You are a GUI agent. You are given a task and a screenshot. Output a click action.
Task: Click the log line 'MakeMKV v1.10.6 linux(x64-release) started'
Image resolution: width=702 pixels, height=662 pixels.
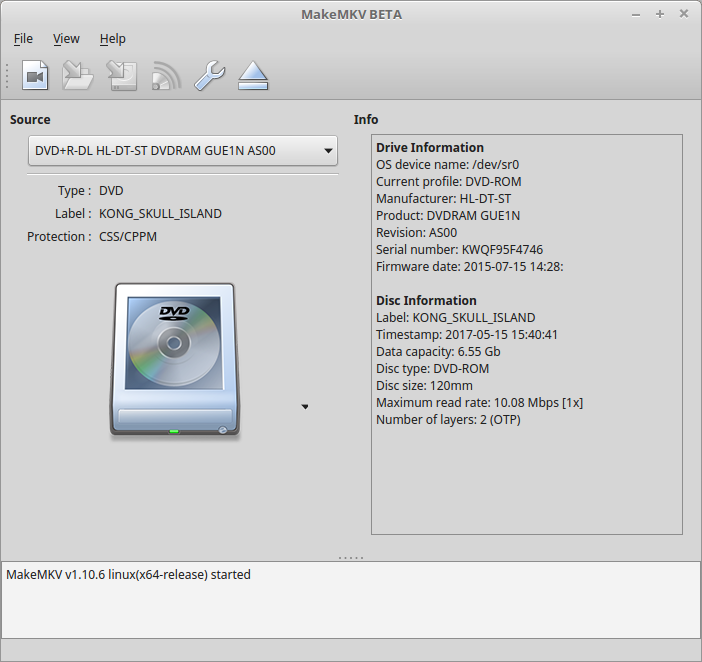[128, 575]
